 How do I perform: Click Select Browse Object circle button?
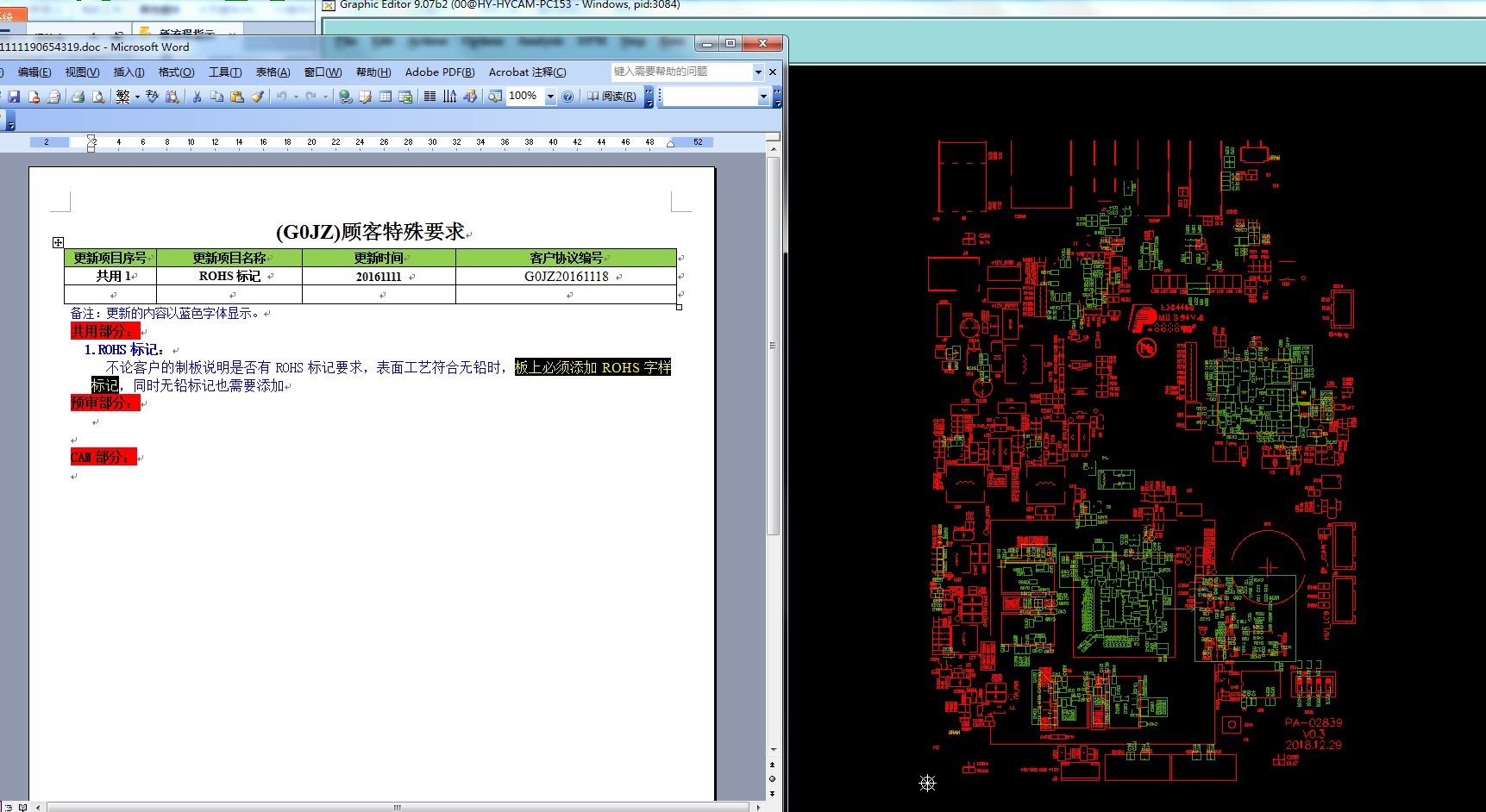(x=773, y=778)
